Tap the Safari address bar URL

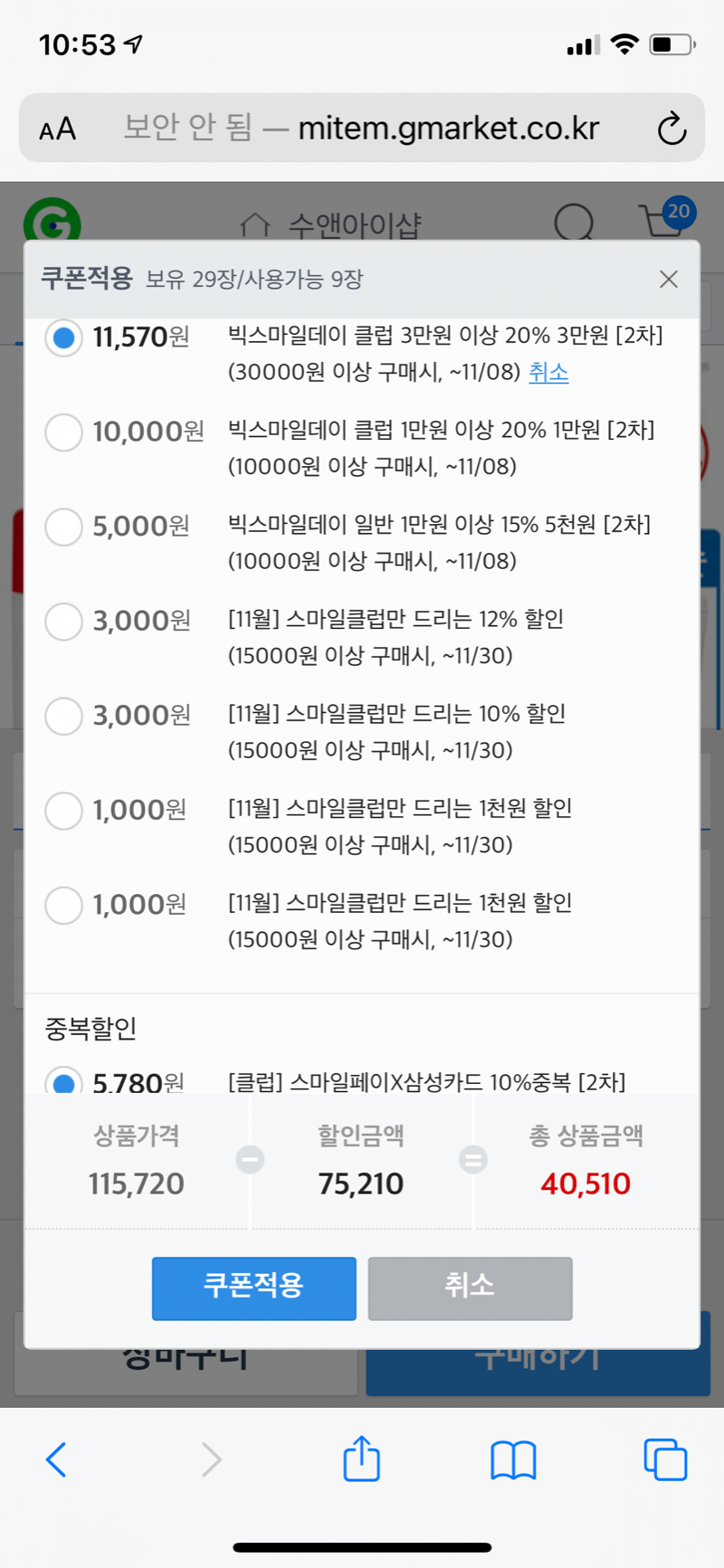click(x=448, y=128)
